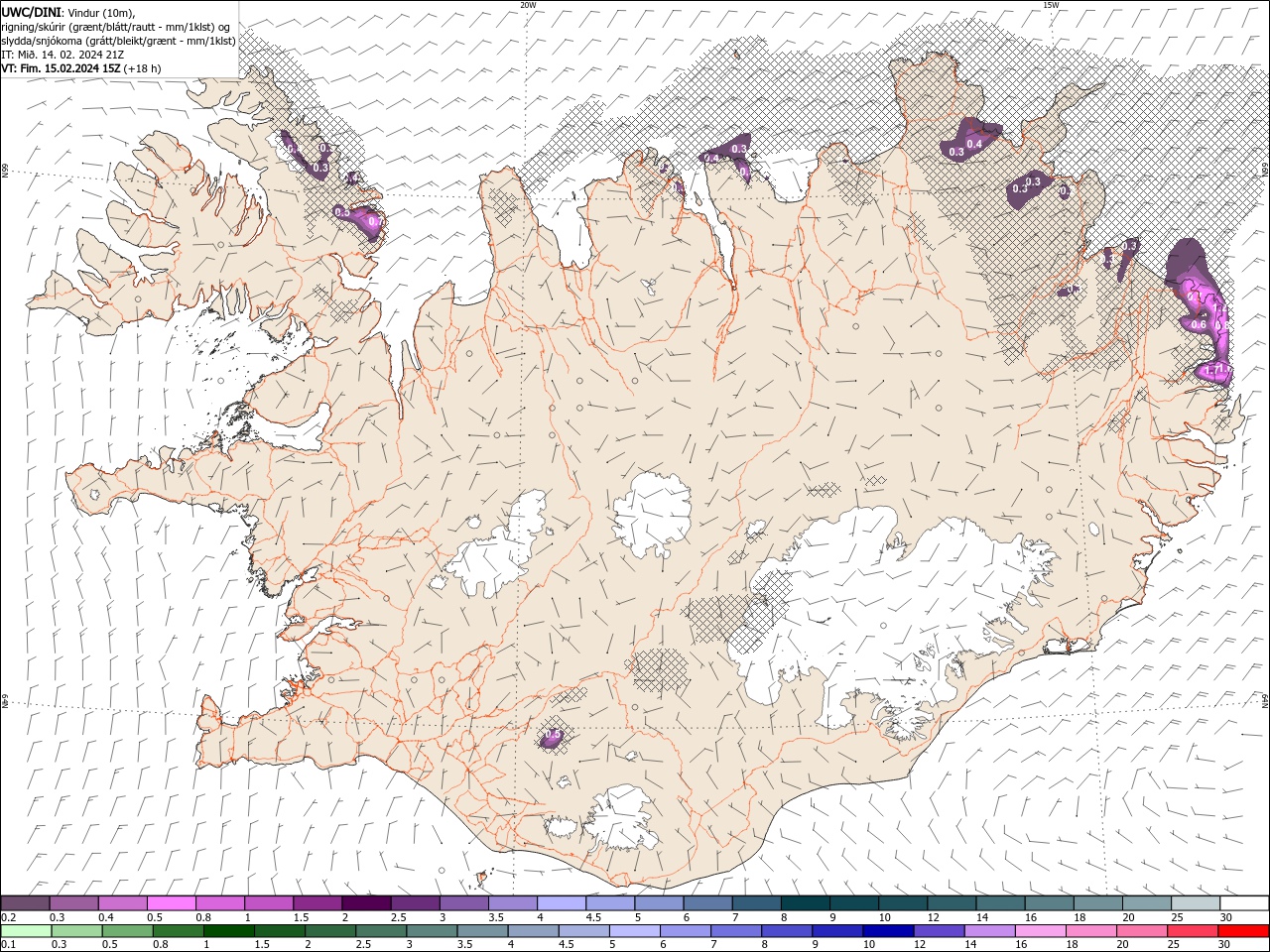Click the purple 12 swatch in lower legend row
The height and width of the screenshot is (952, 1270).
pos(938,931)
